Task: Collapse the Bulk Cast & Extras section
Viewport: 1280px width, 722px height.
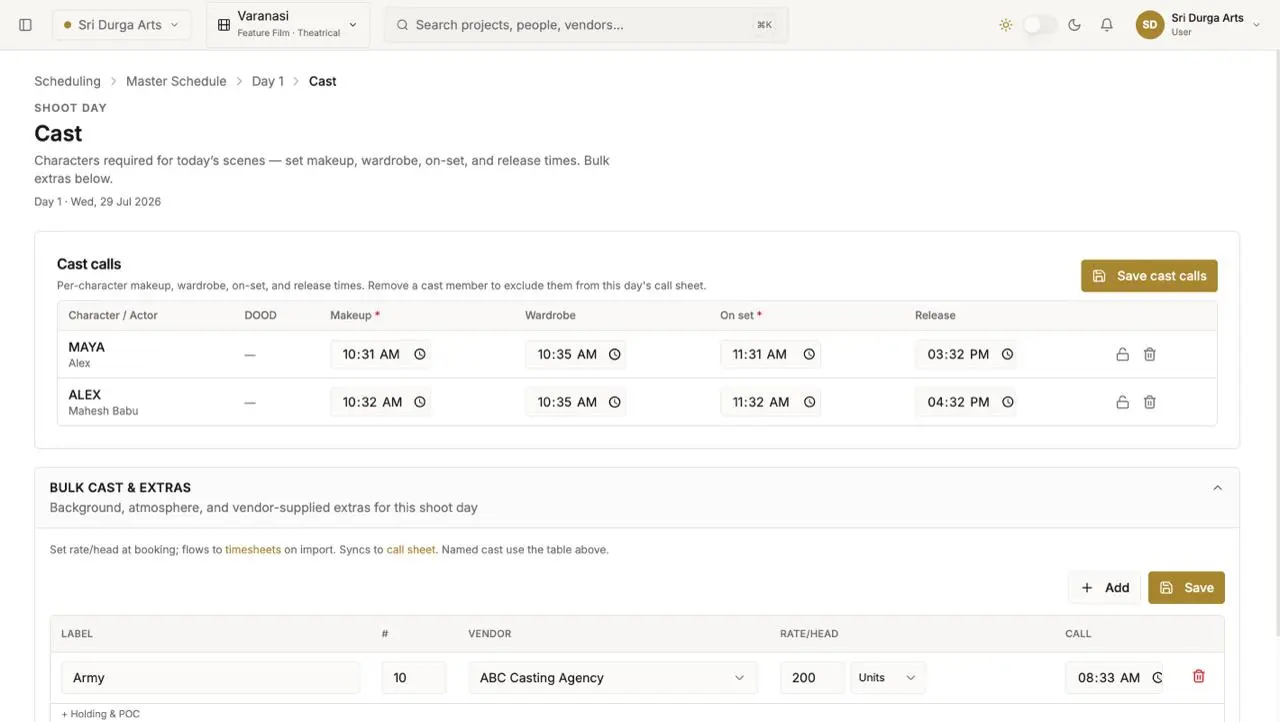Action: pyautogui.click(x=1217, y=488)
